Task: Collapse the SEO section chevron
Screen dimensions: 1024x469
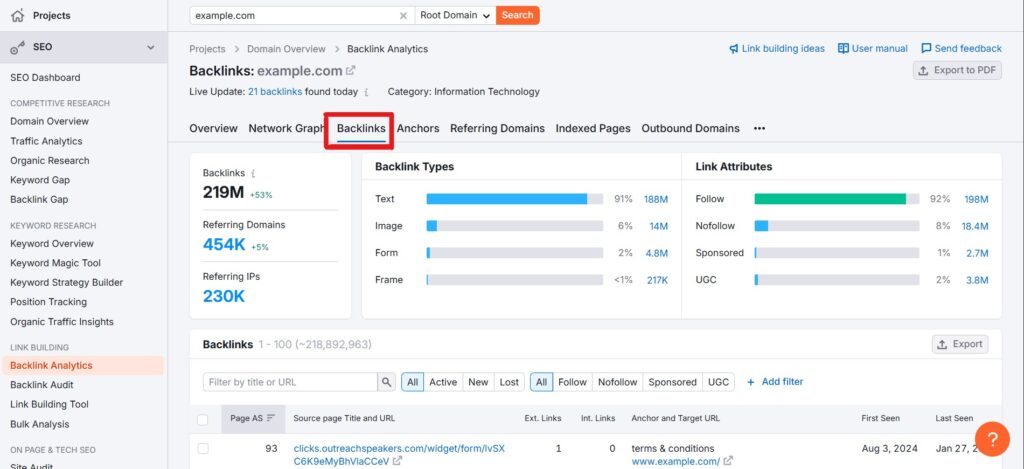Action: pyautogui.click(x=151, y=47)
